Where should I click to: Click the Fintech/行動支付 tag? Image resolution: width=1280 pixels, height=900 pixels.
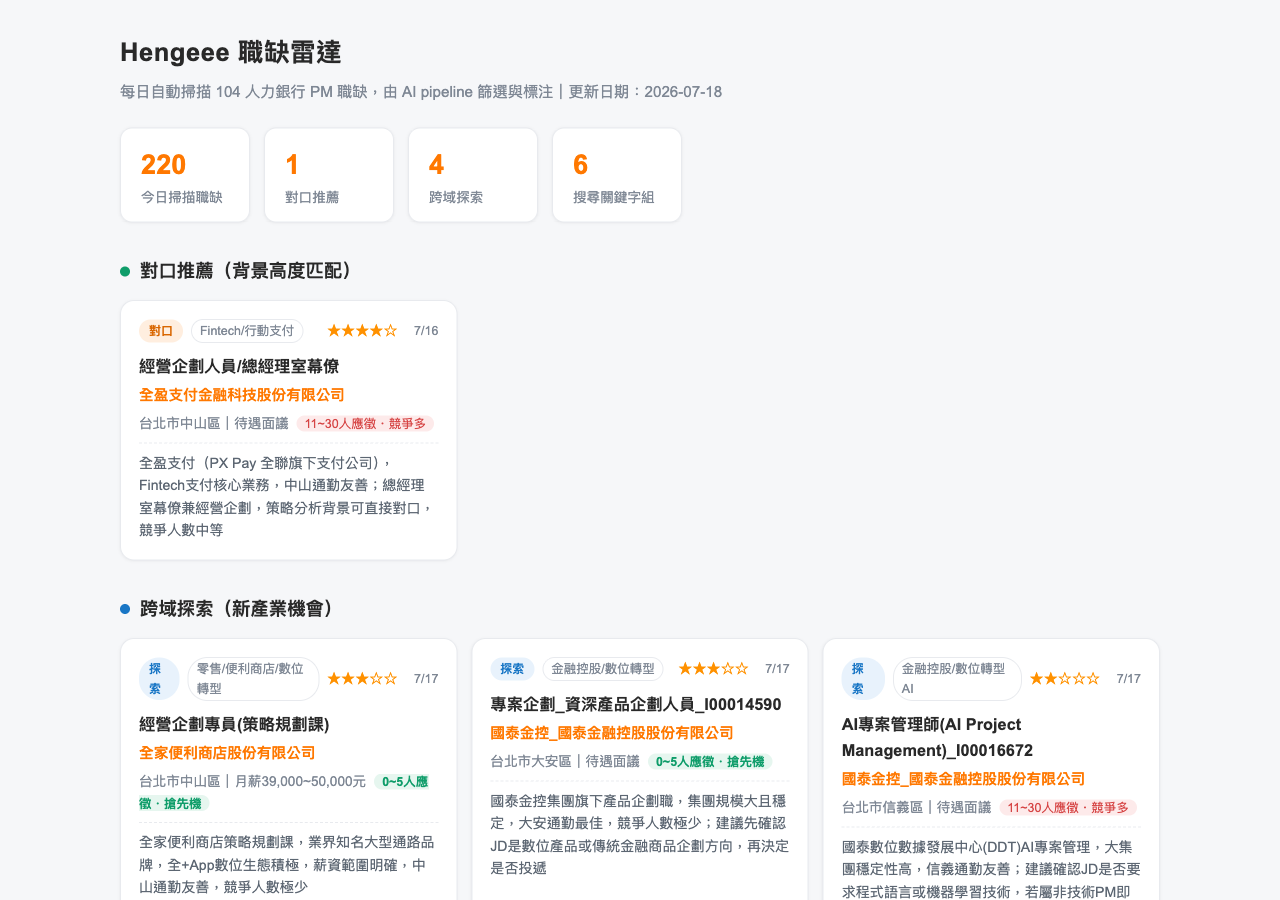click(x=247, y=331)
